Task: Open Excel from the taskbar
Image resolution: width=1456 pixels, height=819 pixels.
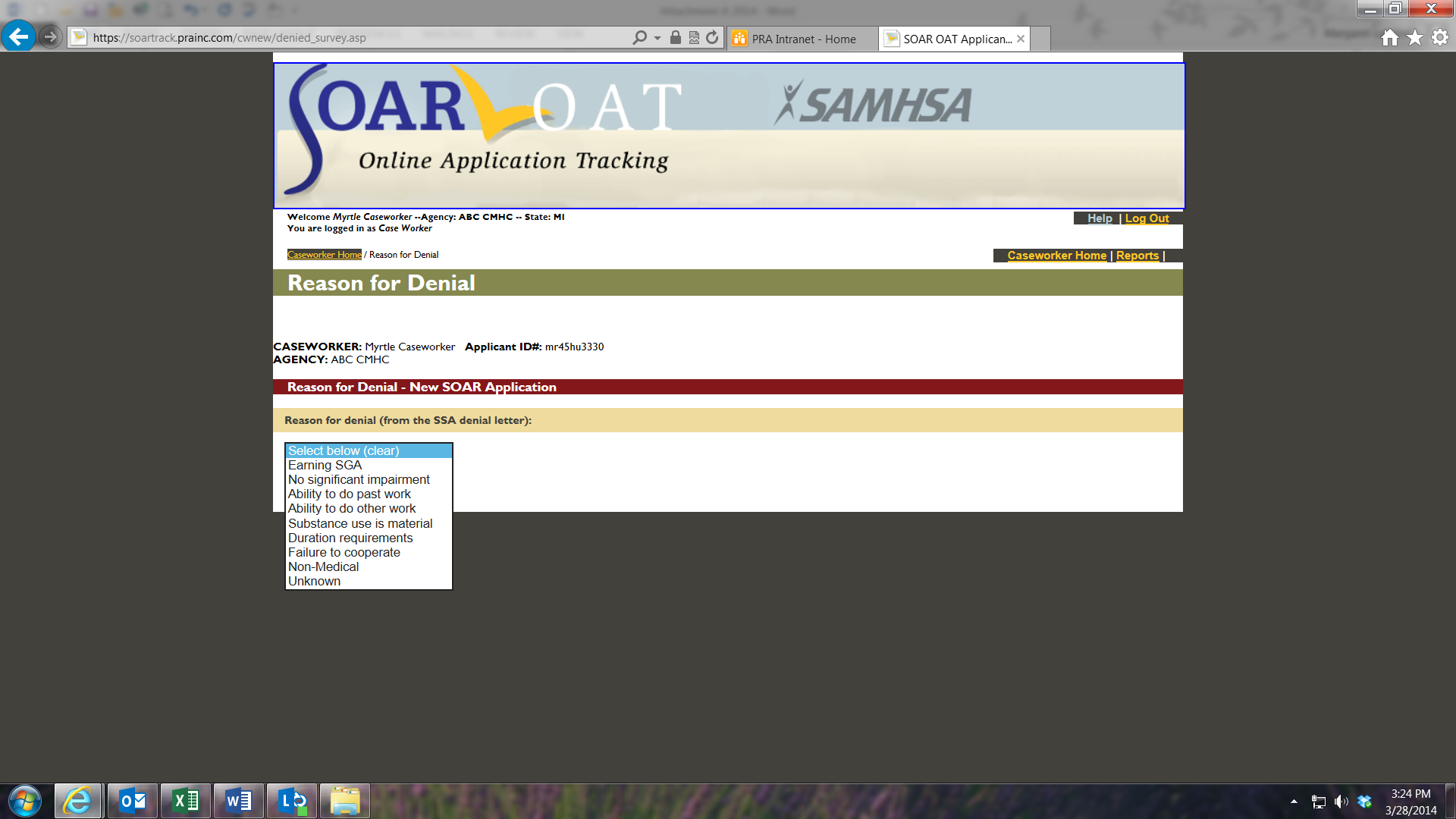Action: pyautogui.click(x=186, y=801)
